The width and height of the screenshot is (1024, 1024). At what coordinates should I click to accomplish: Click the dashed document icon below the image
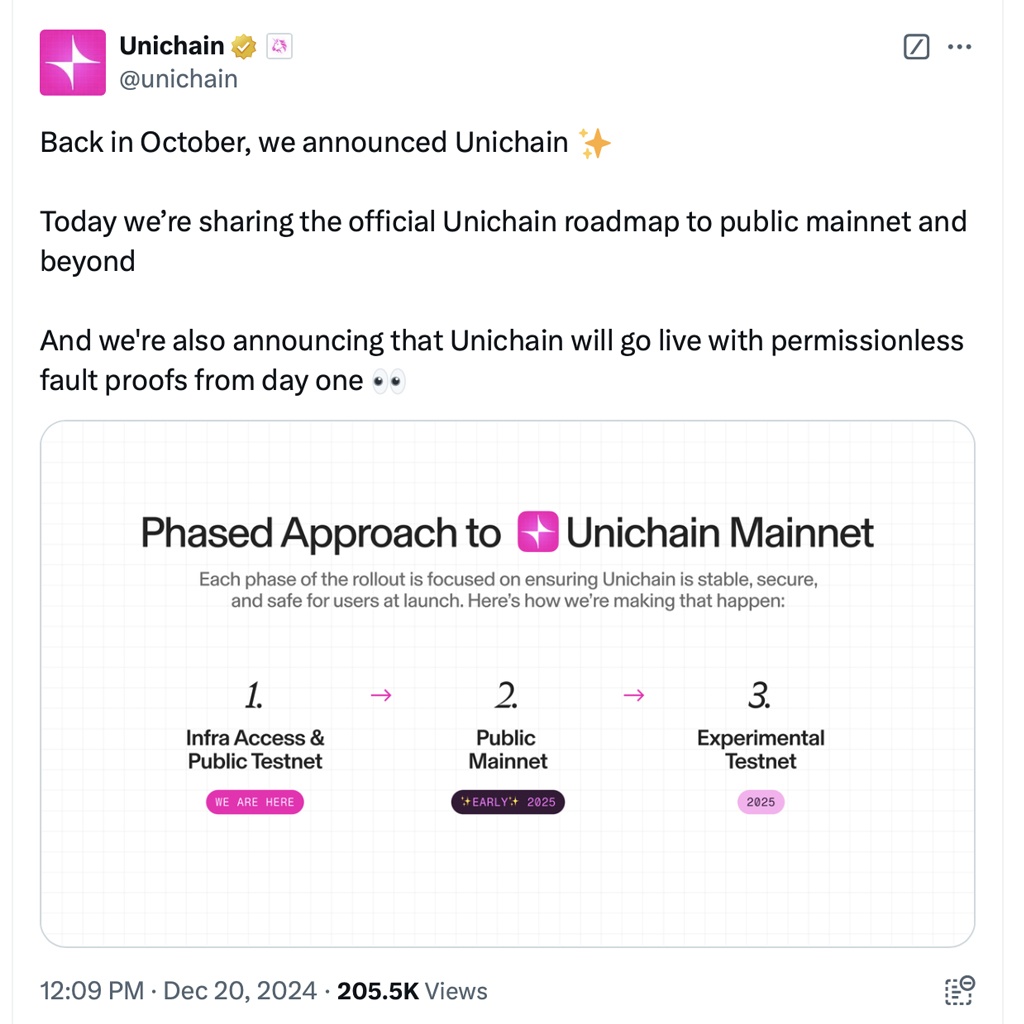pyautogui.click(x=959, y=990)
